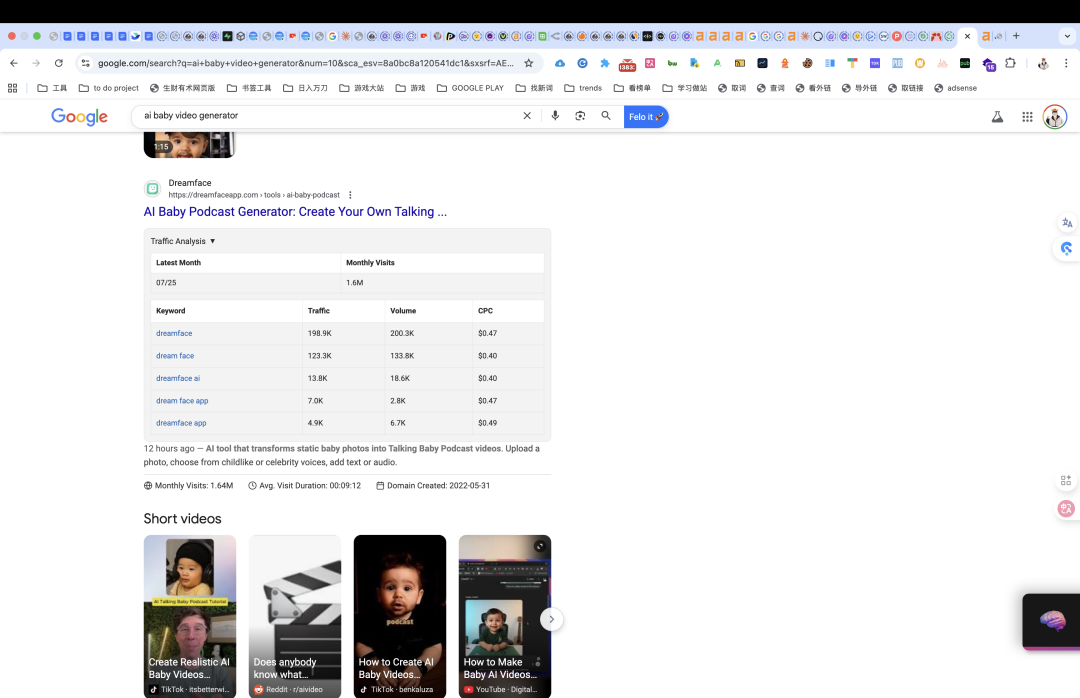Open the dream face keyword link
1080x698 pixels.
pos(175,356)
